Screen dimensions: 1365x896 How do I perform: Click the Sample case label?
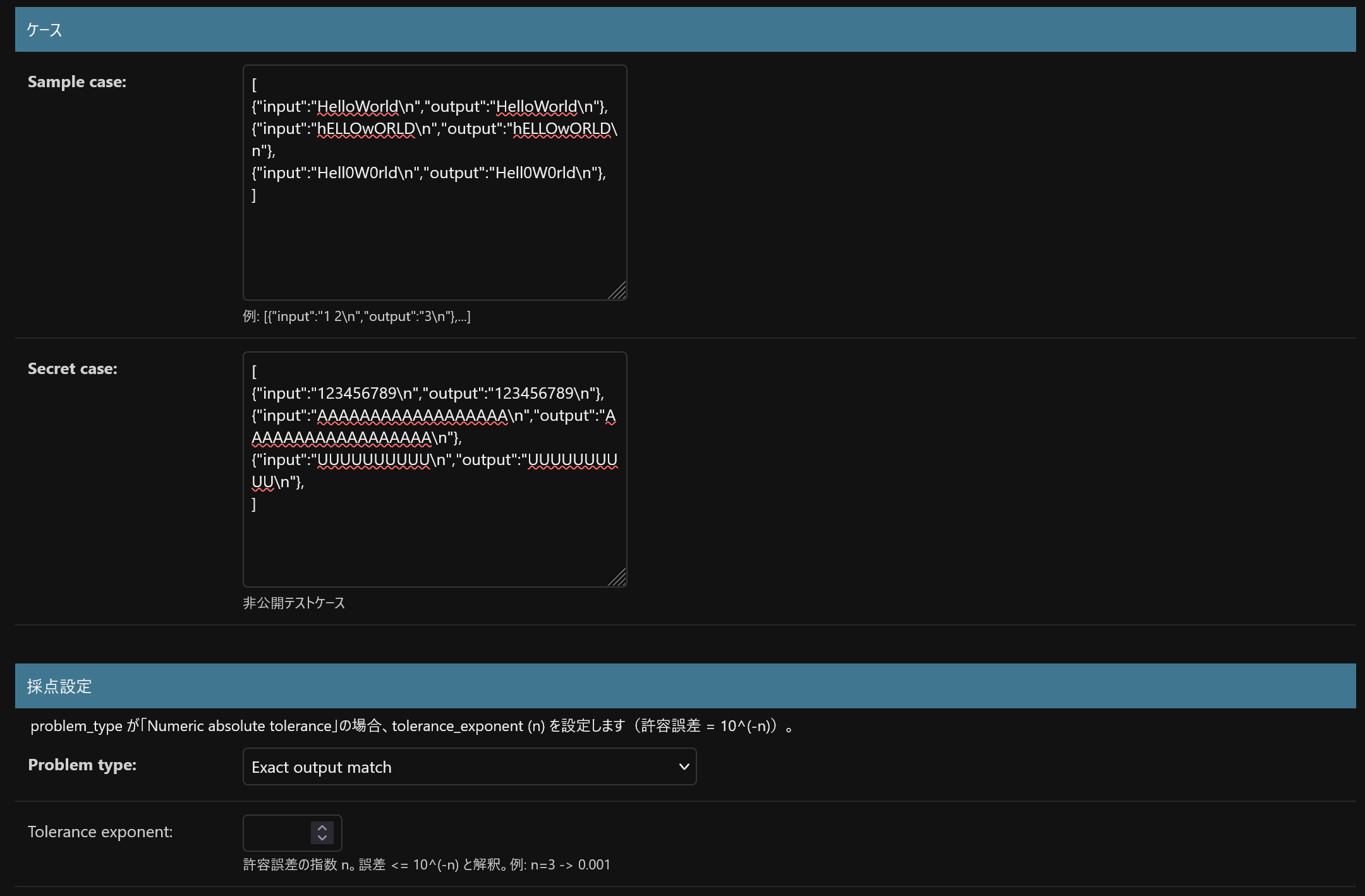click(77, 82)
